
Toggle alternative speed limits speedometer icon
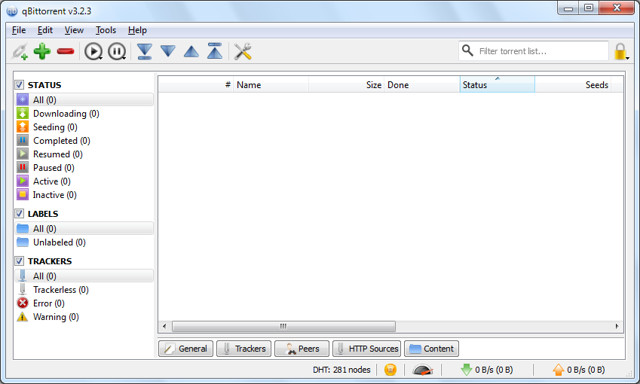click(422, 370)
